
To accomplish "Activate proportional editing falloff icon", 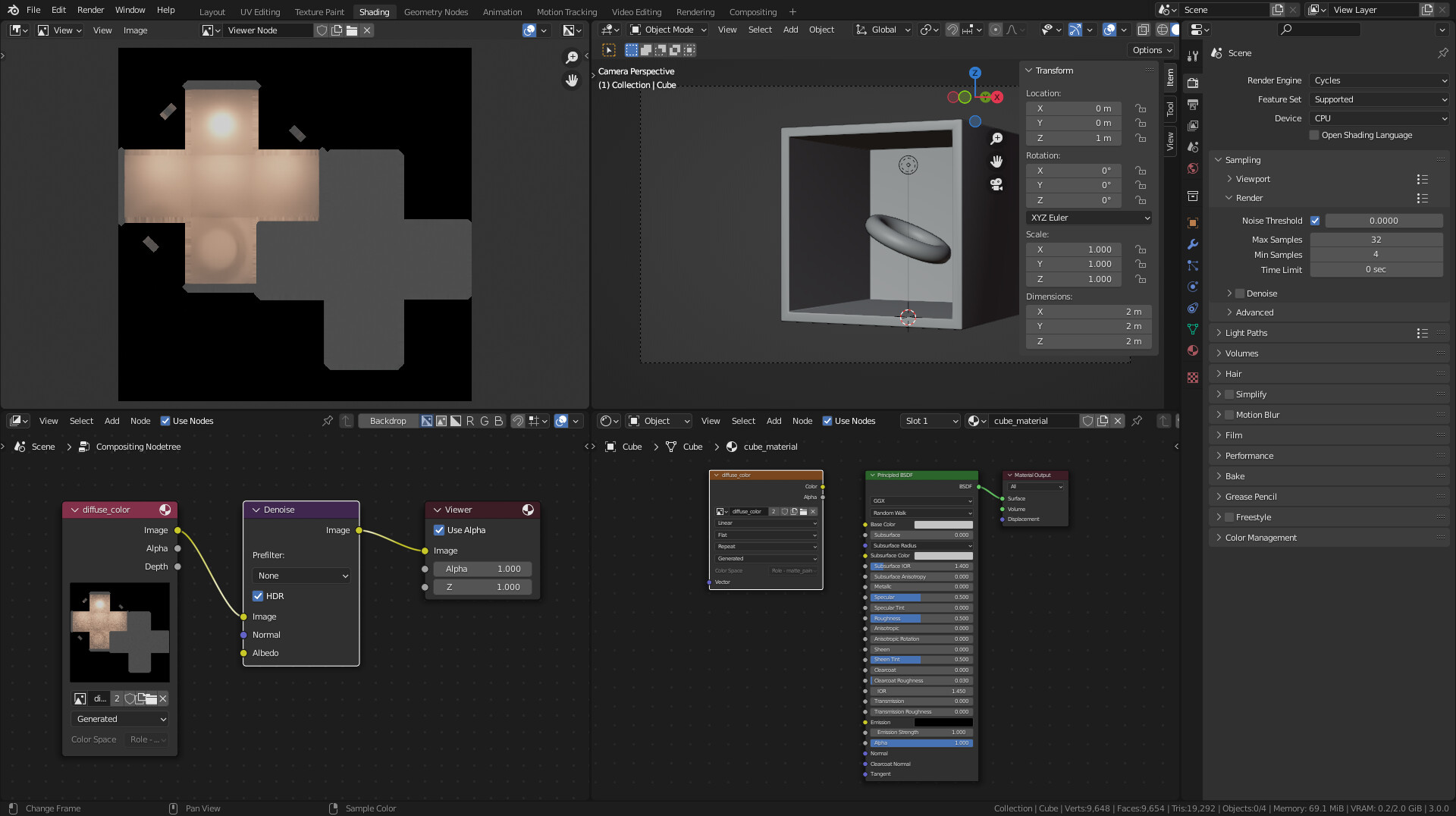I will tap(1012, 30).
